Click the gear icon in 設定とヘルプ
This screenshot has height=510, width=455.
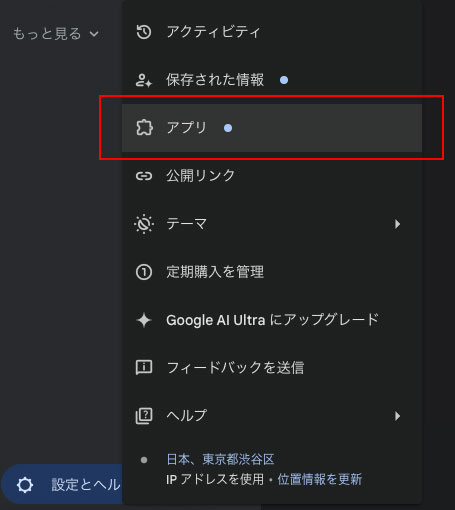coord(25,485)
